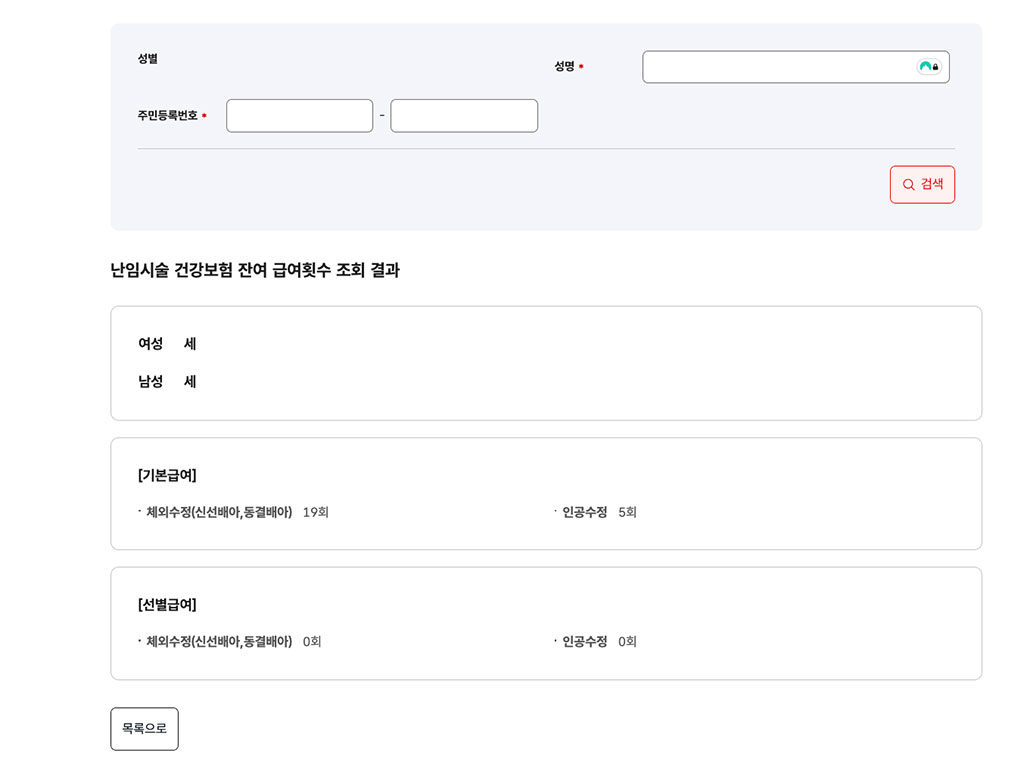The width and height of the screenshot is (1024, 768).
Task: Select the magnifier icon on the 검색 button
Action: tap(908, 184)
